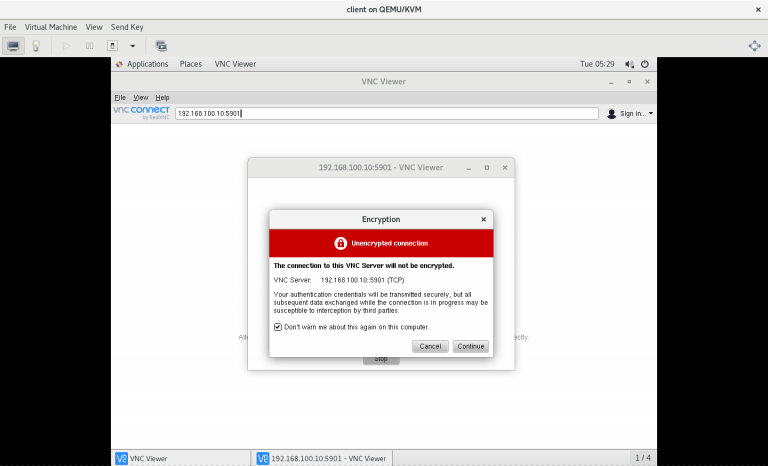The width and height of the screenshot is (768, 466).
Task: Click the Stop button behind dialog
Action: point(381,360)
